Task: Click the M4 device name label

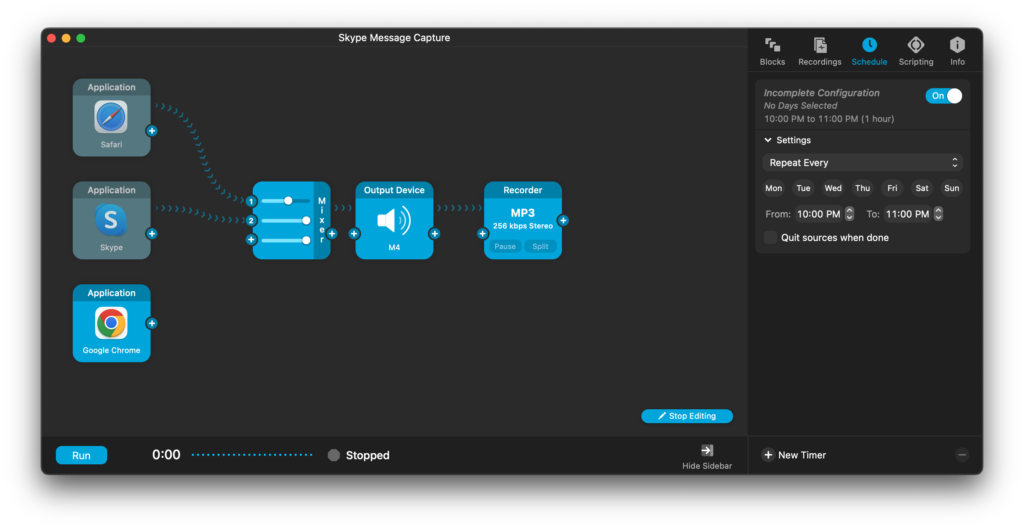Action: [394, 248]
